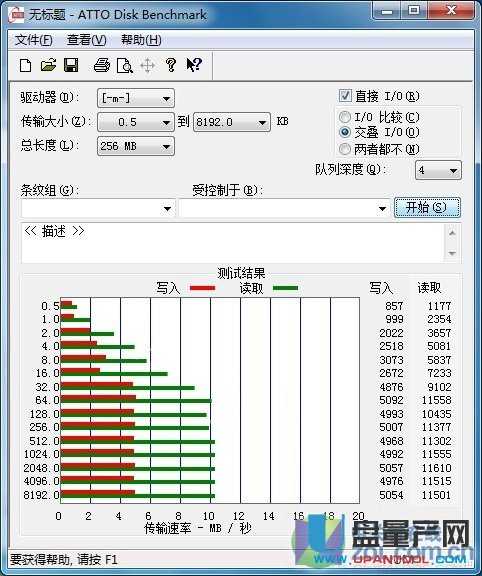482x576 pixels.
Task: Click the read value 11610
Action: [436, 468]
